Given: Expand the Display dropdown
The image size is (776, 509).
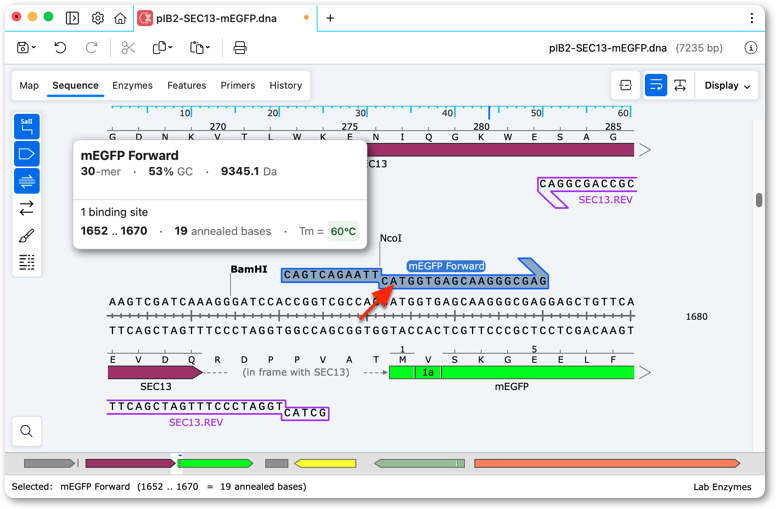Looking at the screenshot, I should click(727, 85).
